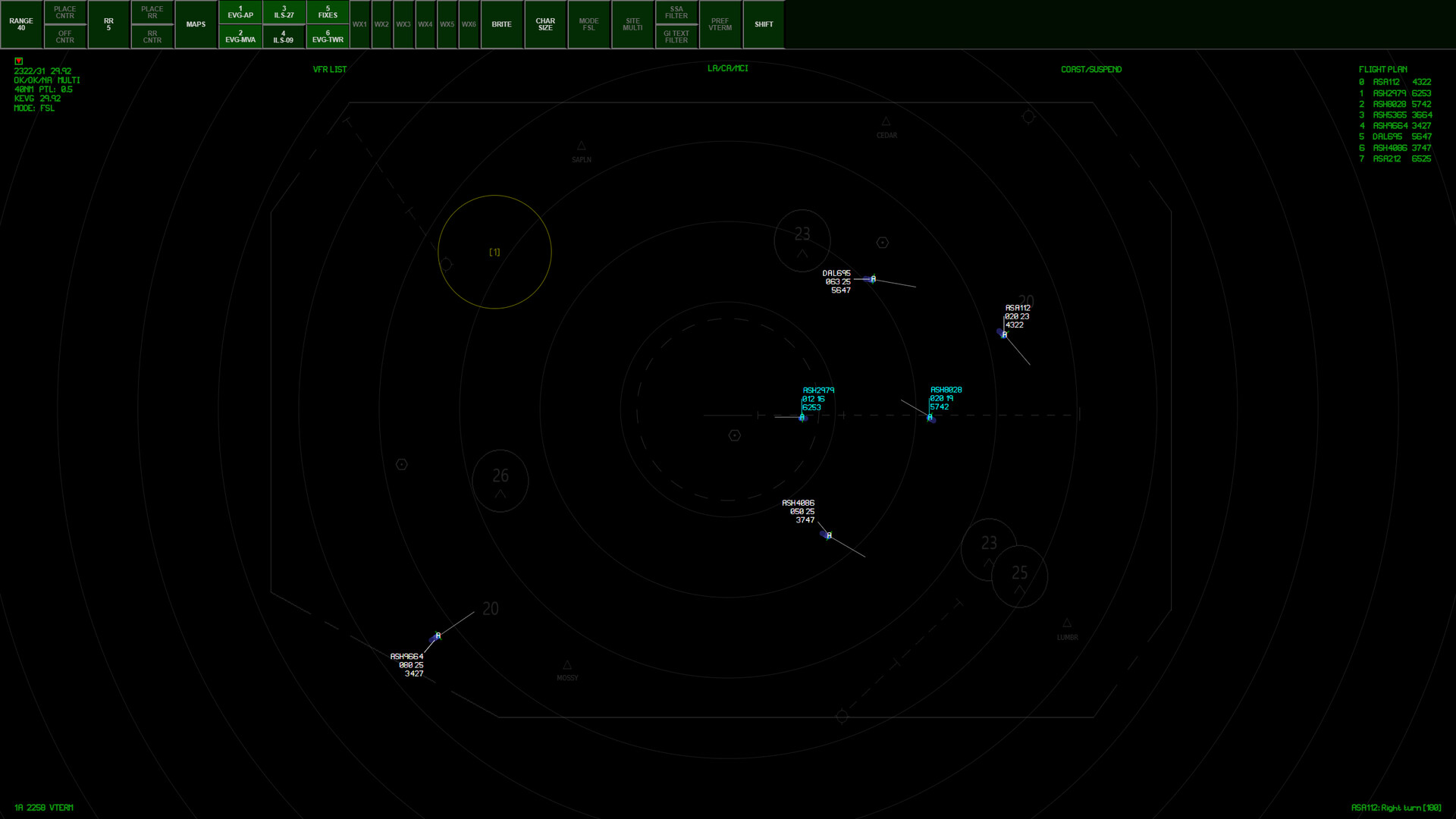
Task: Click the PLACE CNTR button
Action: click(64, 12)
